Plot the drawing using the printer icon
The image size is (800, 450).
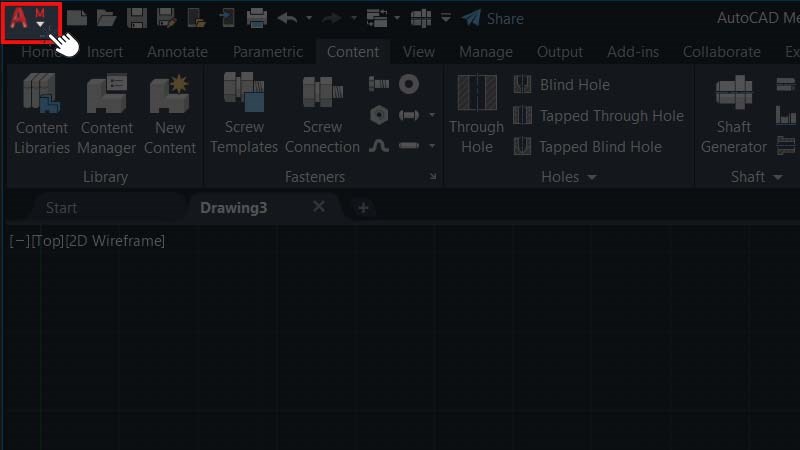pyautogui.click(x=257, y=18)
